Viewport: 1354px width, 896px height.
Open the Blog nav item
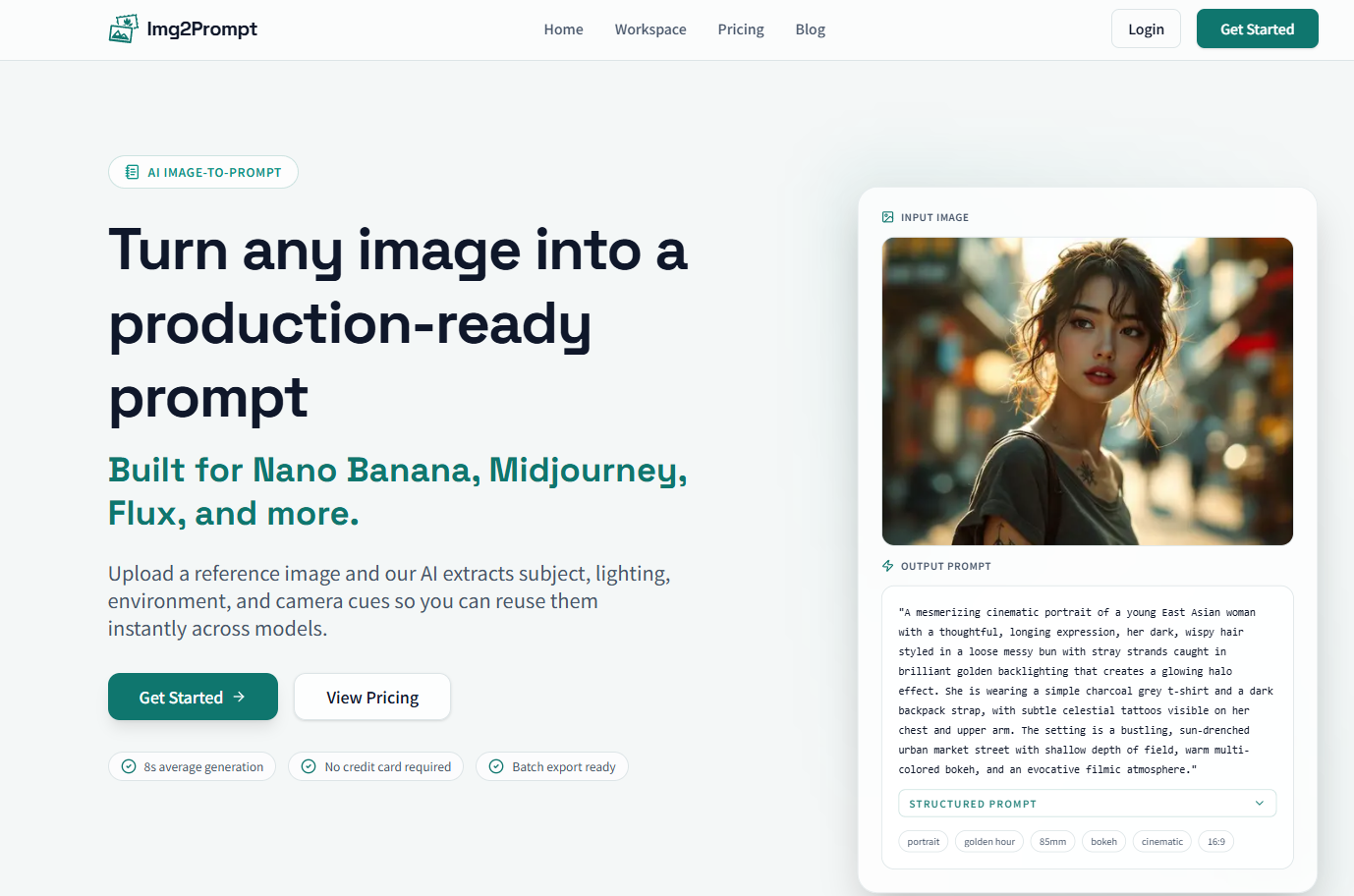[811, 29]
